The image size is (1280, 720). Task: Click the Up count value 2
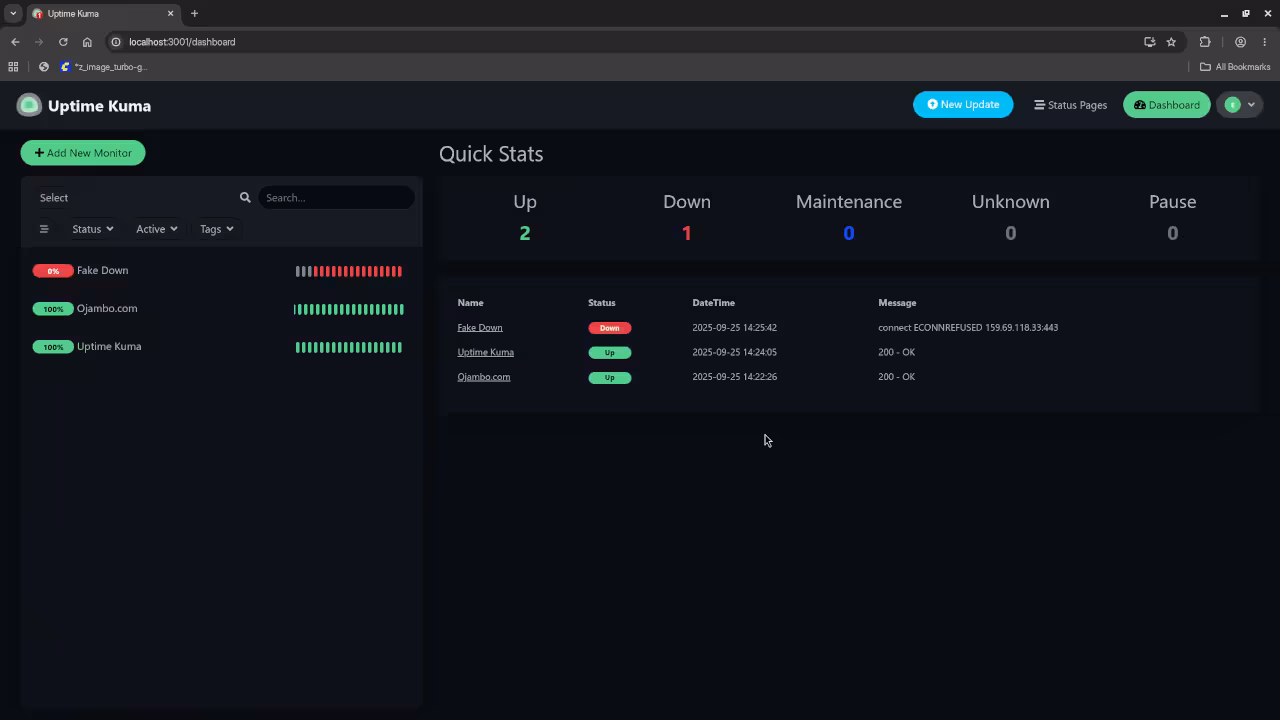[525, 233]
